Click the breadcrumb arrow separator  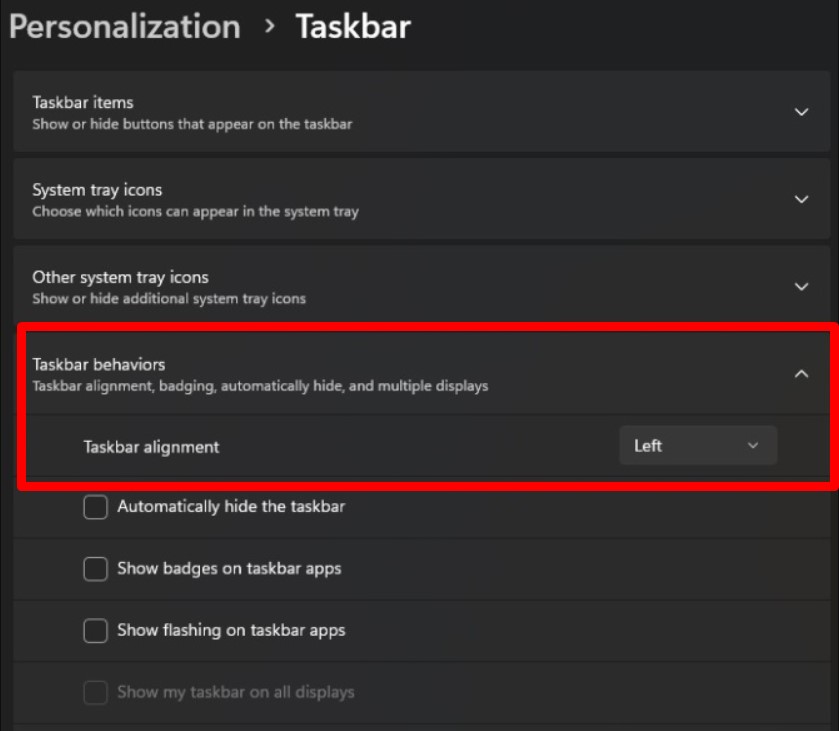coord(270,26)
